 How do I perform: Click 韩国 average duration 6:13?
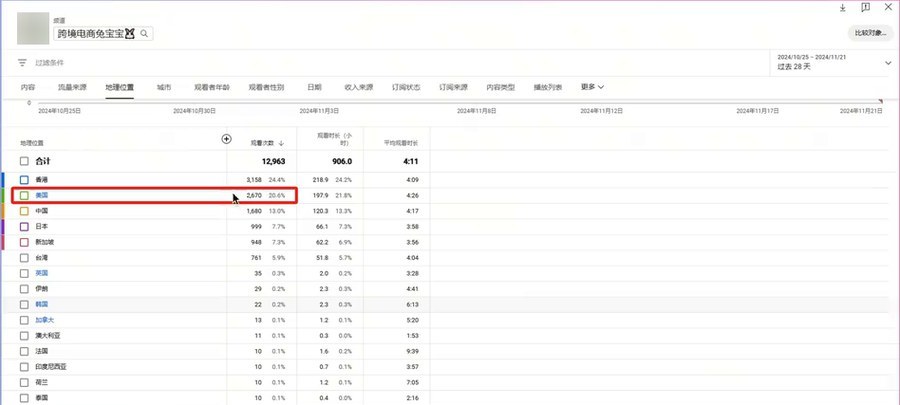tap(412, 305)
